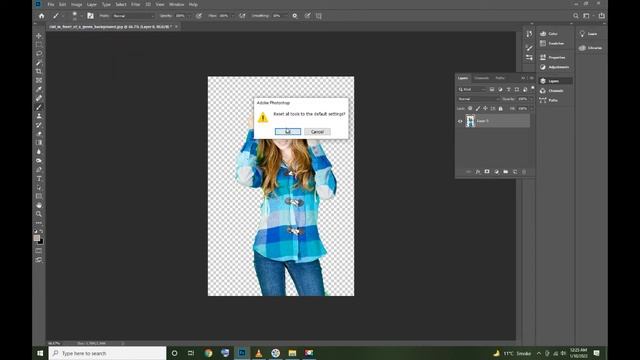Open the layer blend mode Normal dropdown
This screenshot has height=360, width=640.
(478, 99)
